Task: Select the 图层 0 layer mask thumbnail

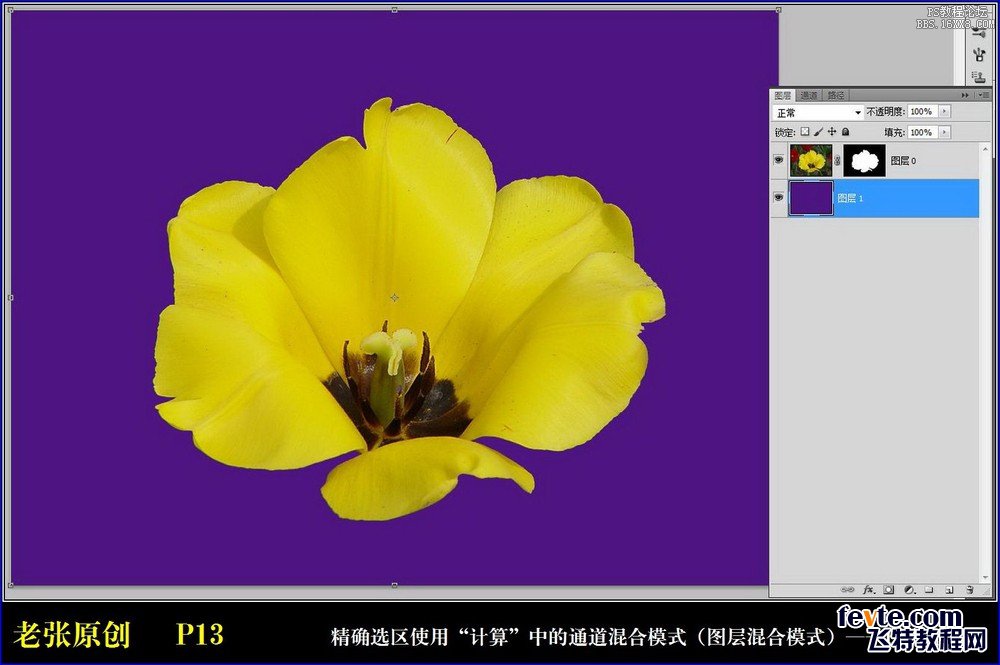Action: (864, 160)
